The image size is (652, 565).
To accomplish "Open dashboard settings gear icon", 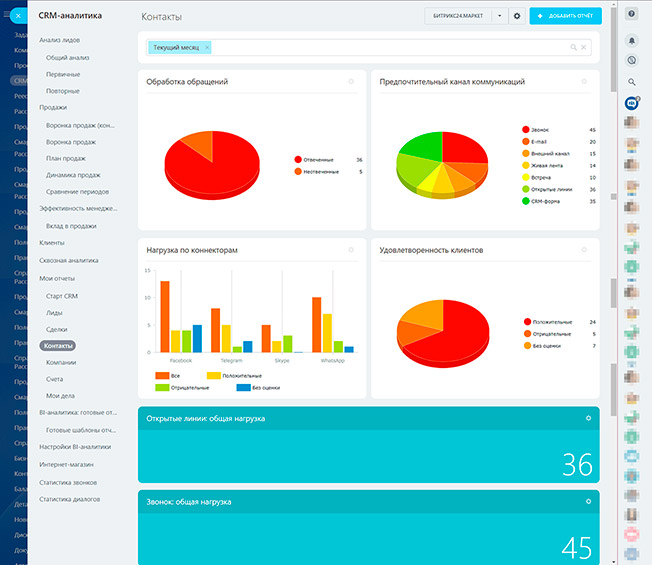I will click(x=517, y=16).
